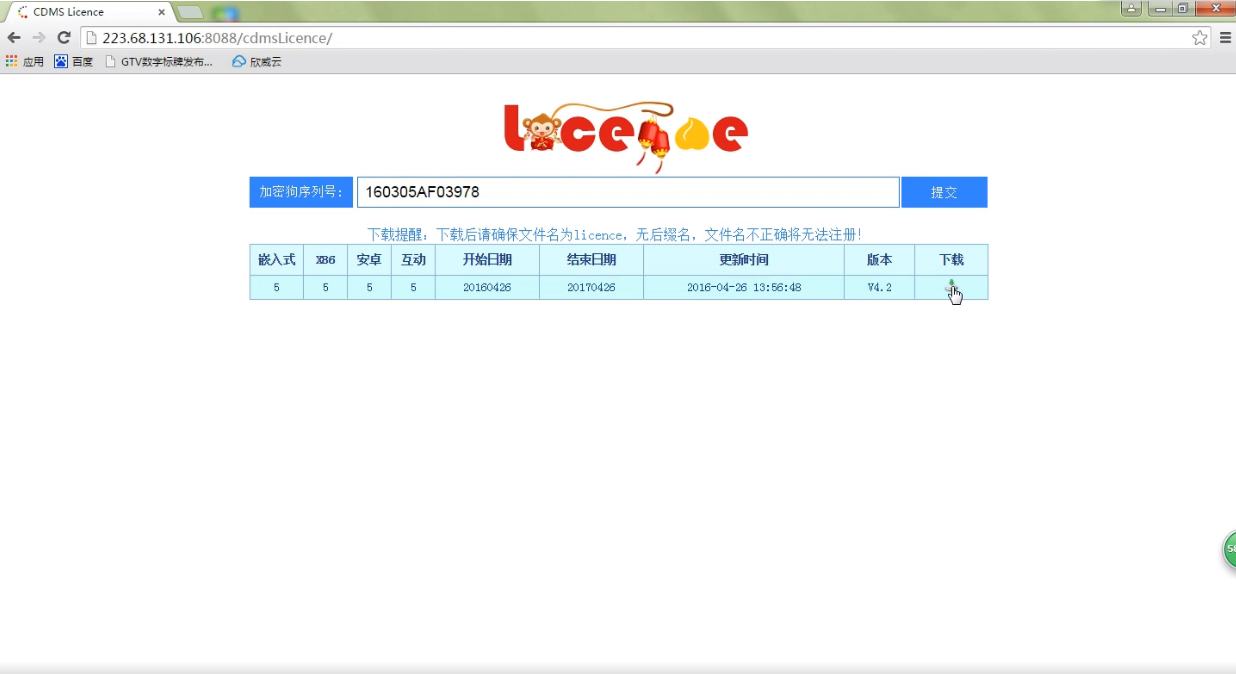1236x674 pixels.
Task: Click the bookmark star in address bar
Action: point(1199,36)
